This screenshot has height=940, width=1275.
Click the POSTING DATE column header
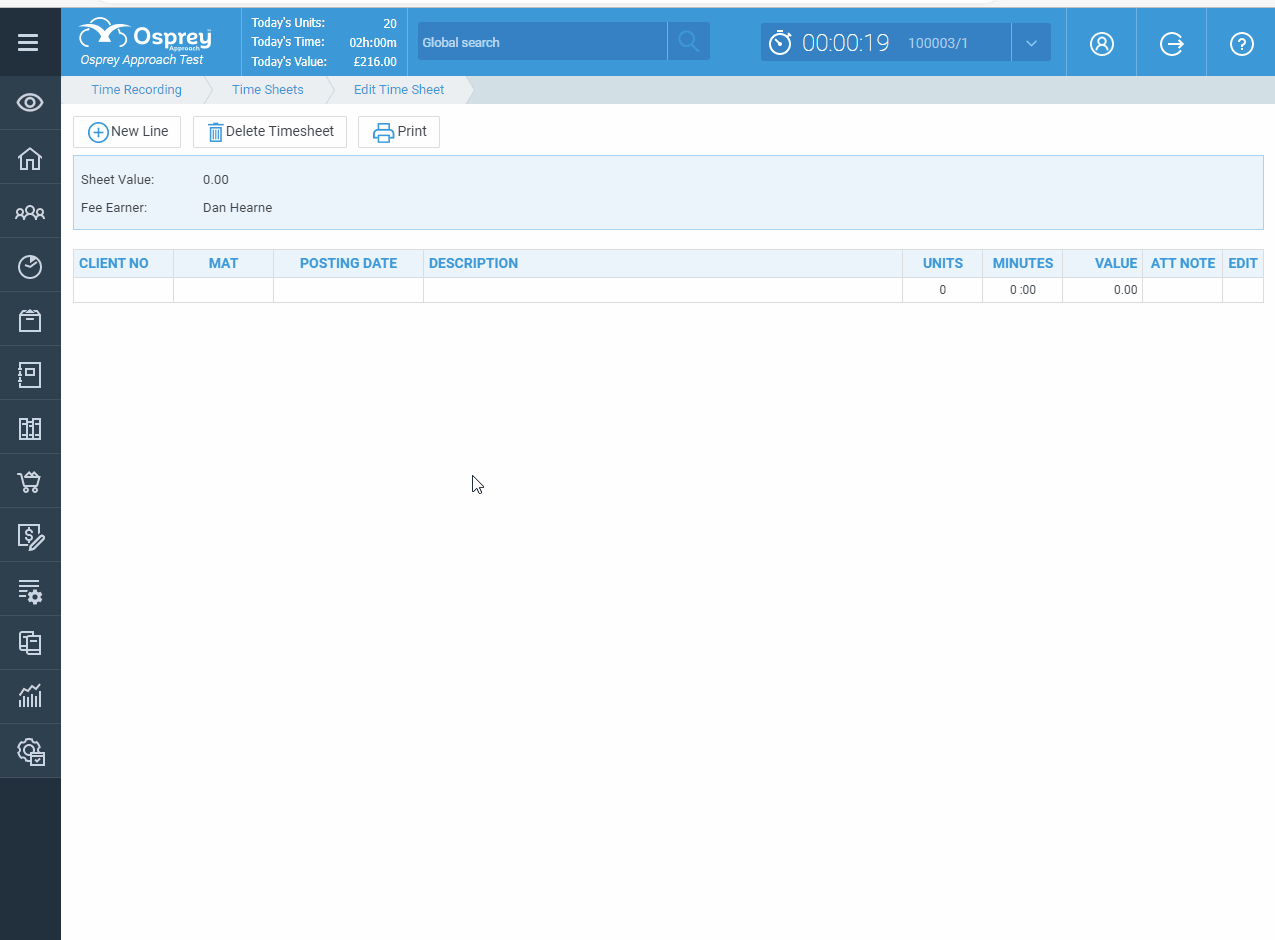(348, 263)
